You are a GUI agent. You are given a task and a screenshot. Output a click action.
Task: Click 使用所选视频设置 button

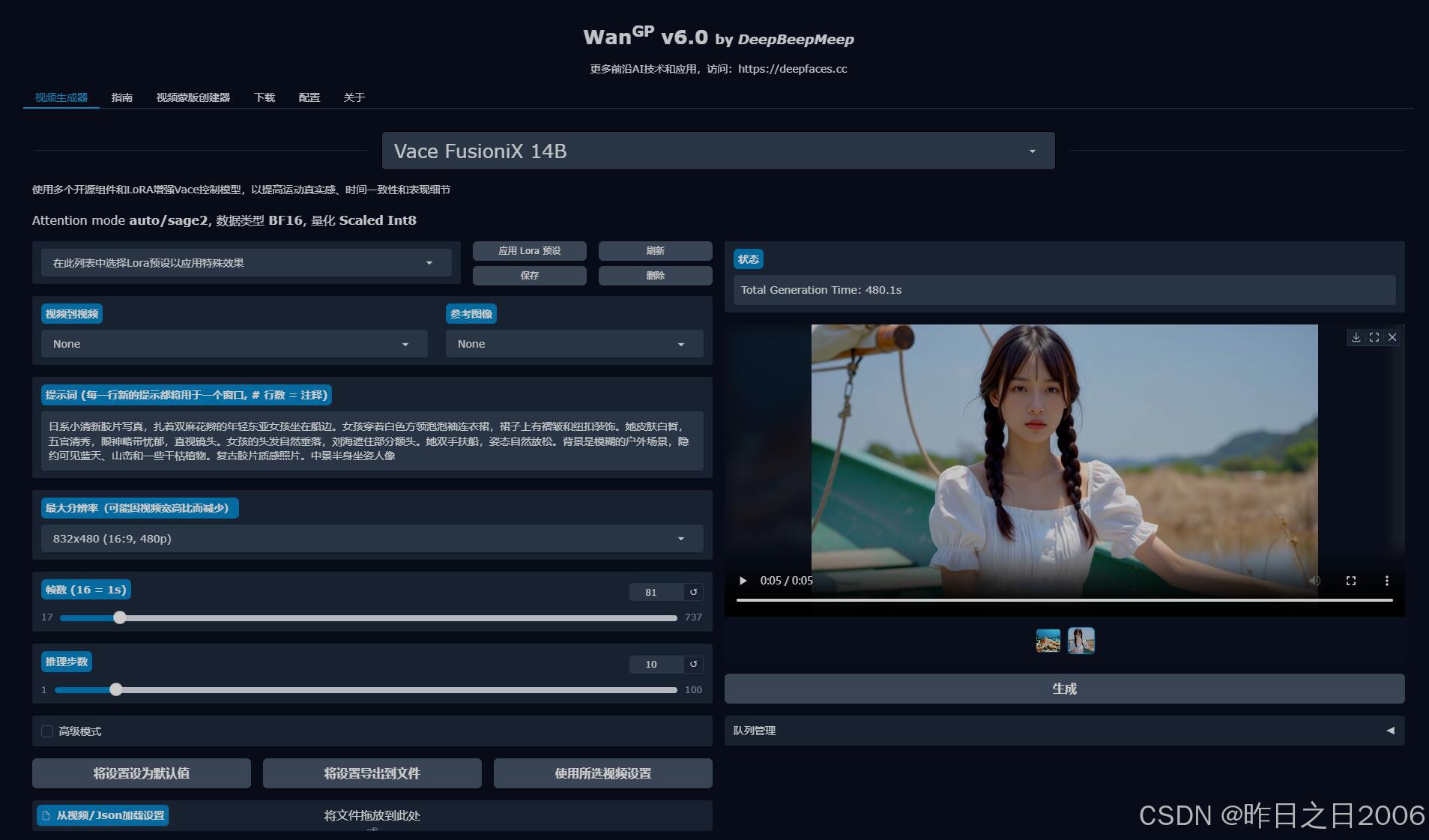pos(603,773)
